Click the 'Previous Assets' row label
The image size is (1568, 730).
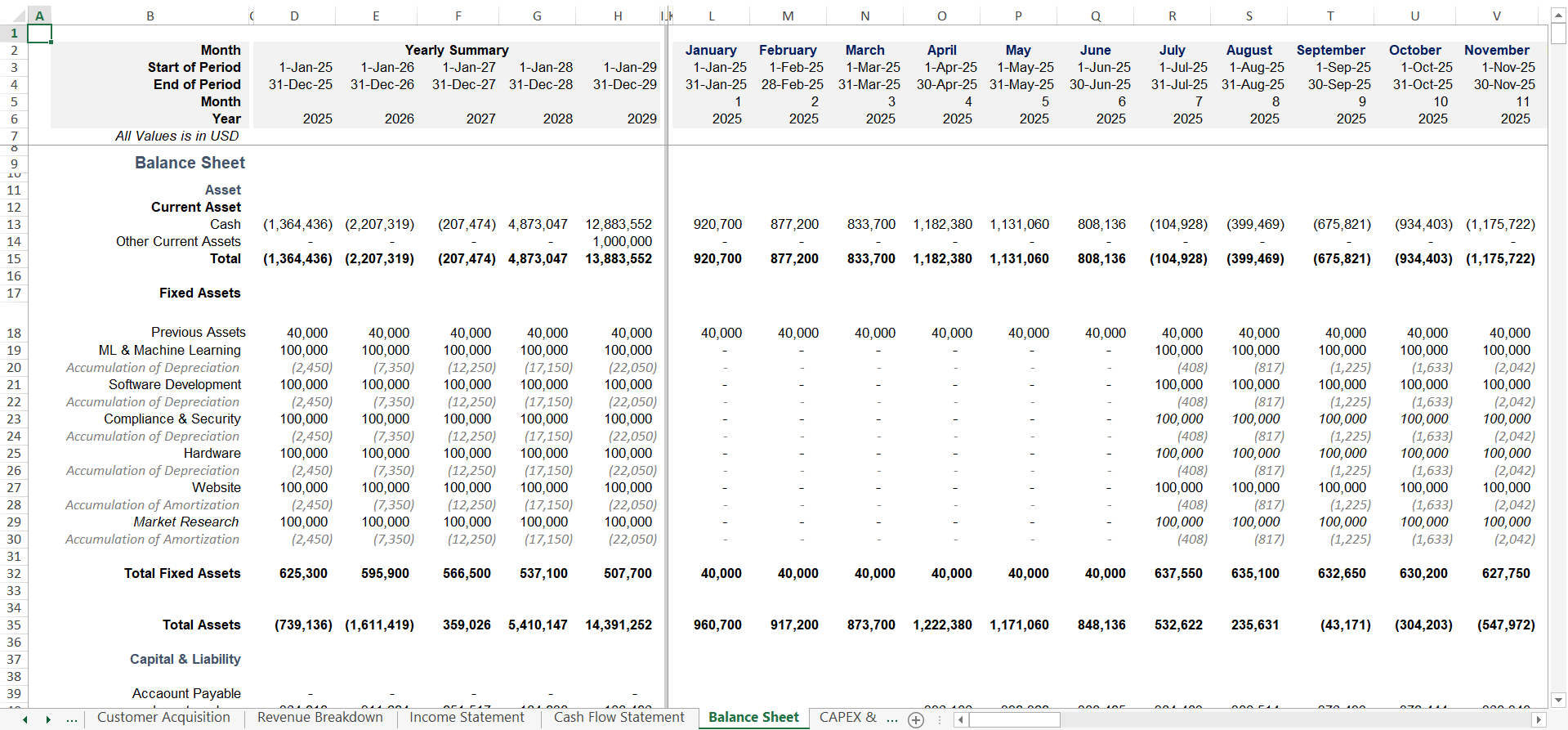pyautogui.click(x=199, y=333)
